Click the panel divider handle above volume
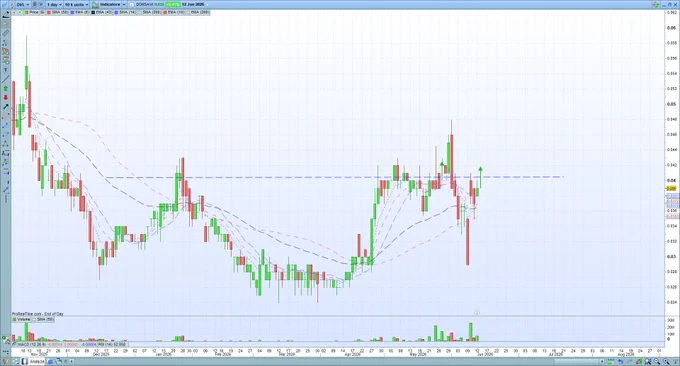 477,313
